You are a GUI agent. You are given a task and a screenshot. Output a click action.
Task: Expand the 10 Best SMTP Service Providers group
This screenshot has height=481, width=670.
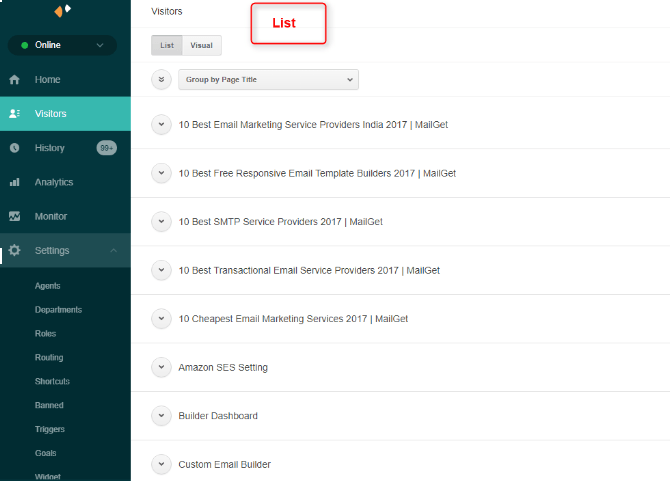(x=161, y=222)
